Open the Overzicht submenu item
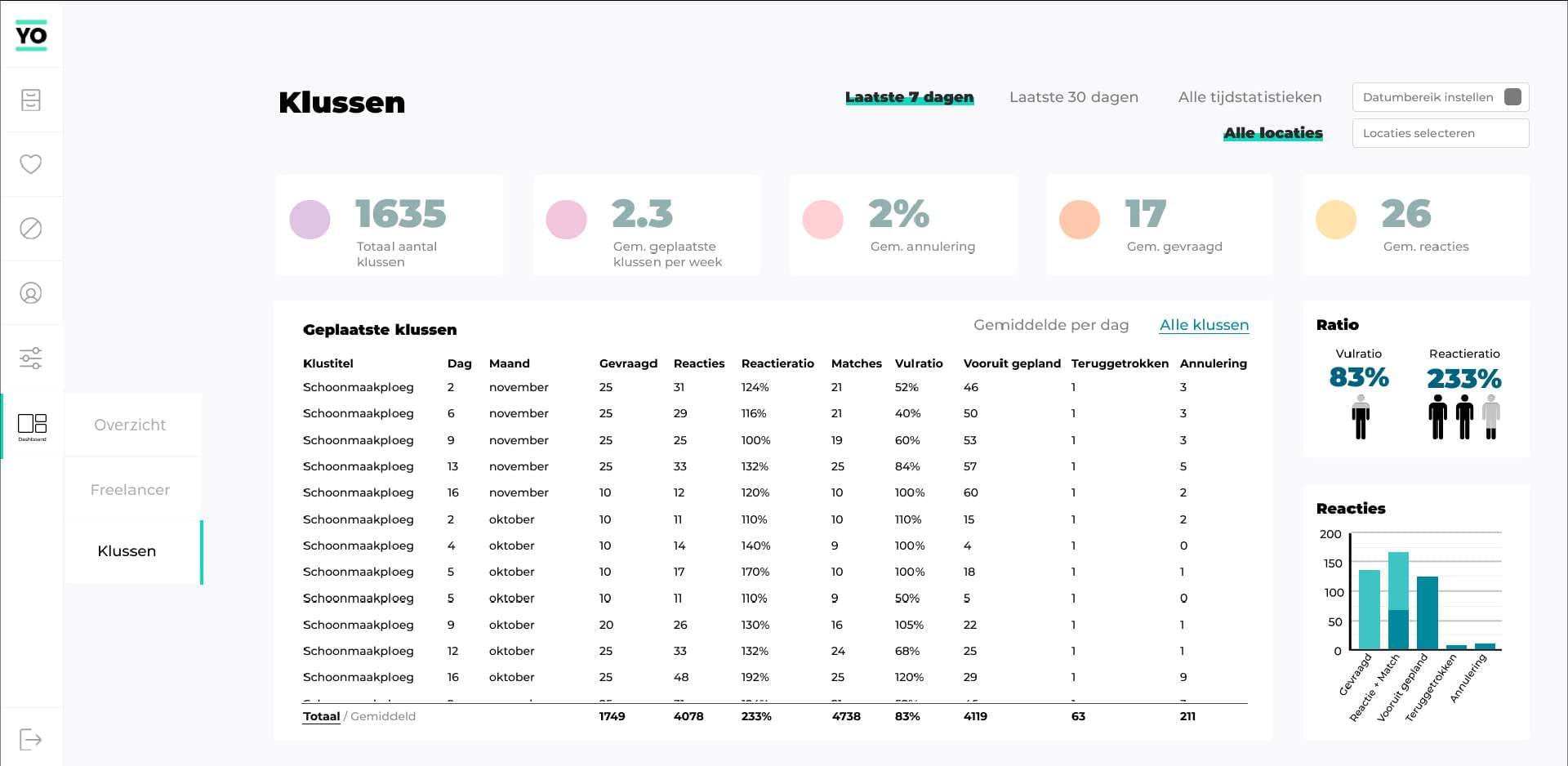1568x766 pixels. click(130, 425)
